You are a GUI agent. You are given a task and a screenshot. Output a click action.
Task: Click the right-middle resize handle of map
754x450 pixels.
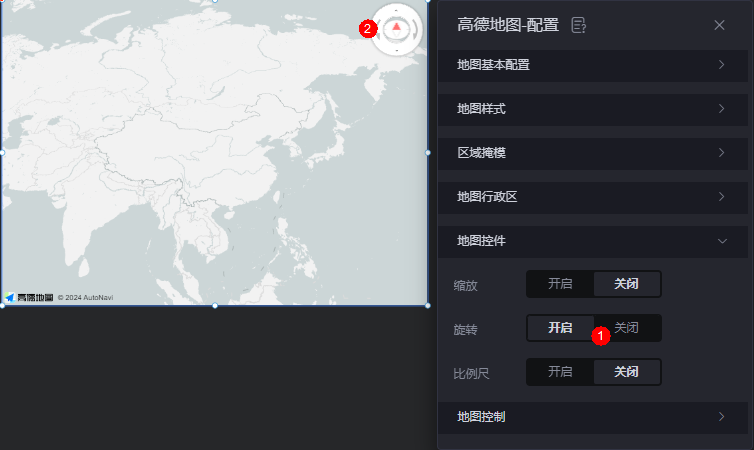tap(428, 153)
